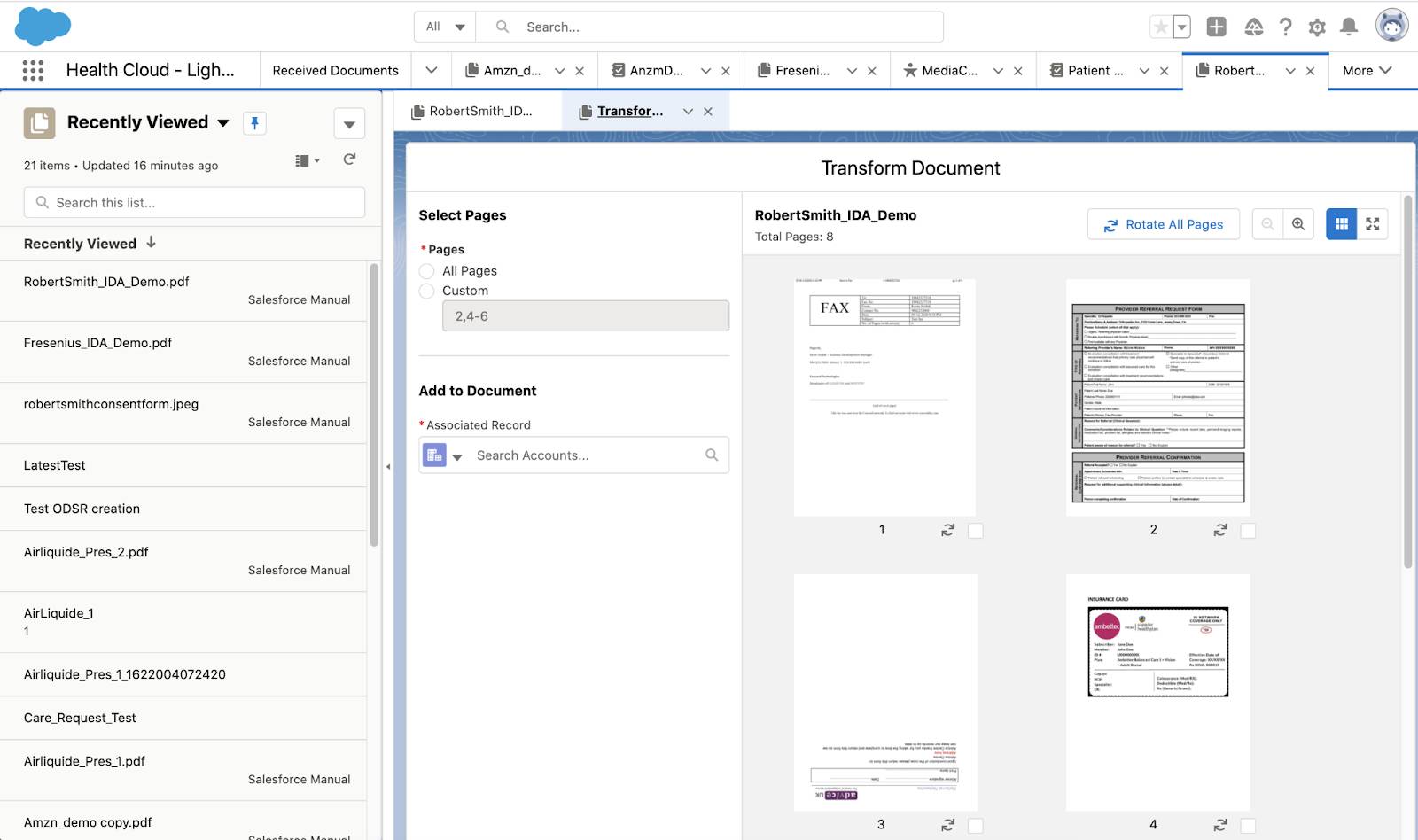Viewport: 1418px width, 840px height.
Task: Switch to grid thumbnail view
Action: pyautogui.click(x=1341, y=224)
